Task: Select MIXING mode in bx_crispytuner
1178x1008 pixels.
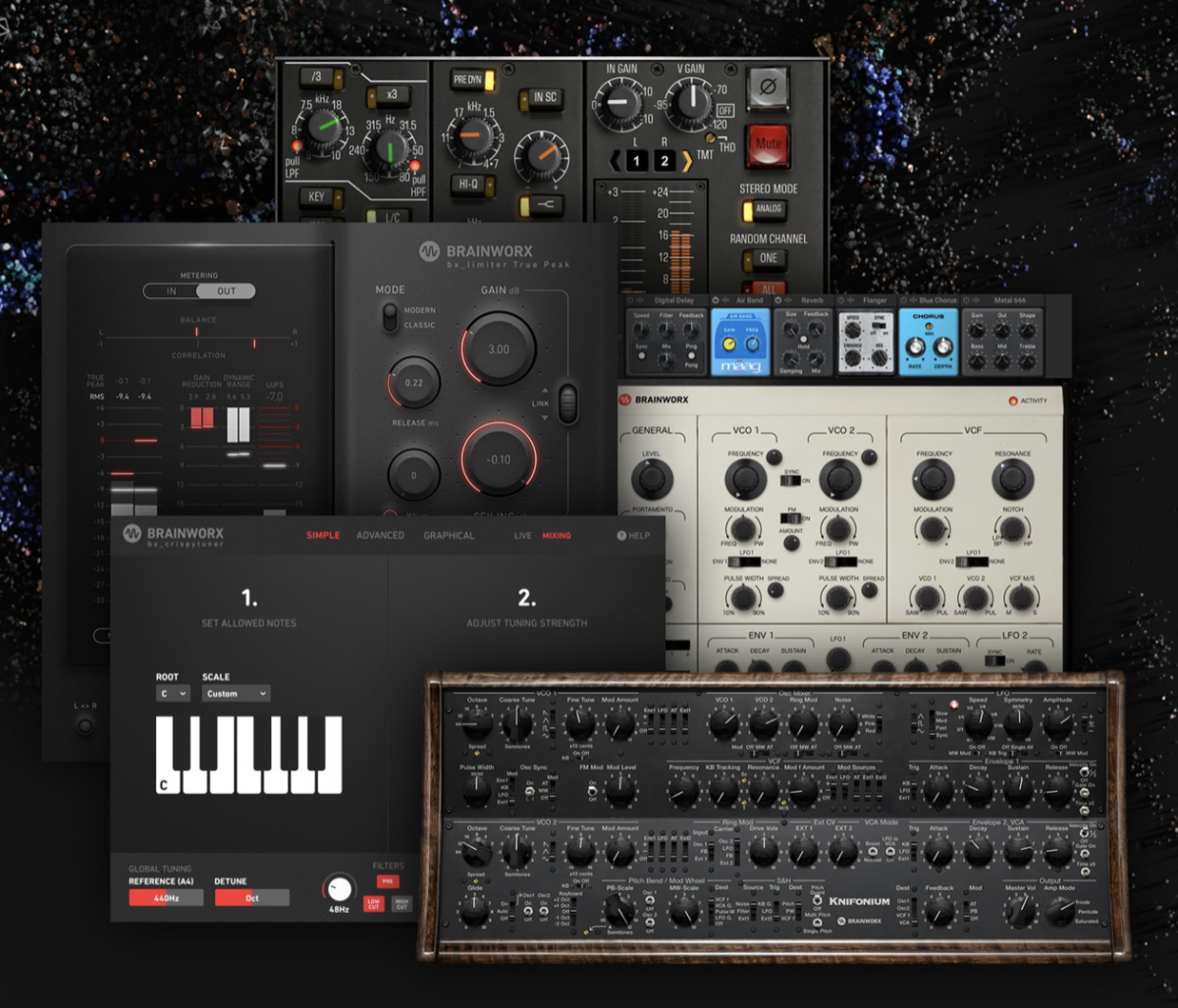Action: click(557, 535)
